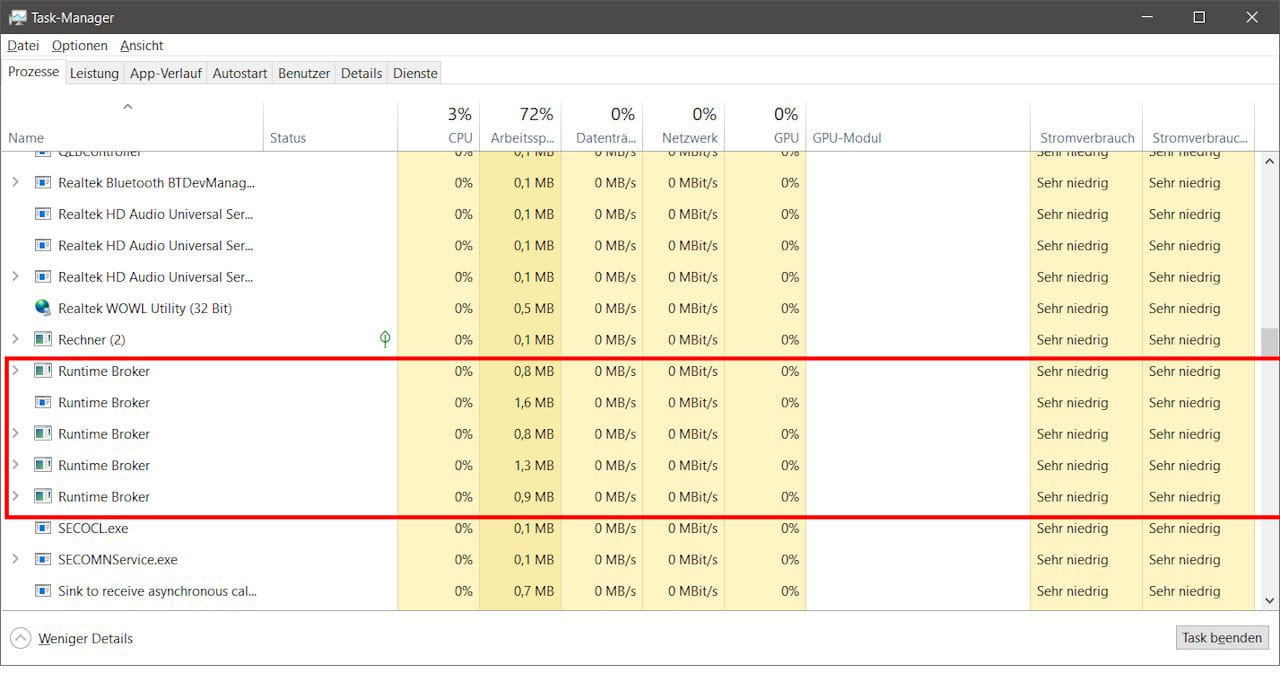
Task: Click the SECOCL.exe process icon
Action: click(41, 528)
